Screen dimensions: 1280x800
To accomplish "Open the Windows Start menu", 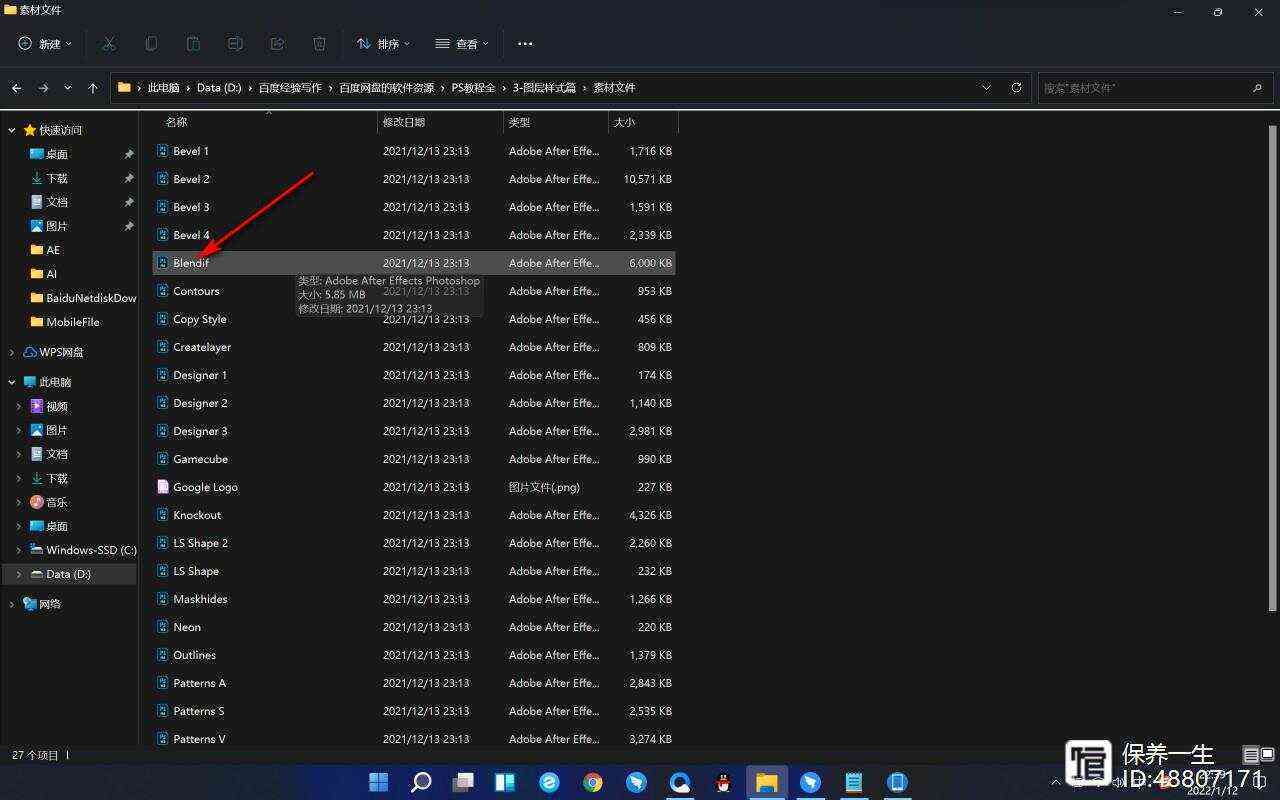I will coord(379,782).
